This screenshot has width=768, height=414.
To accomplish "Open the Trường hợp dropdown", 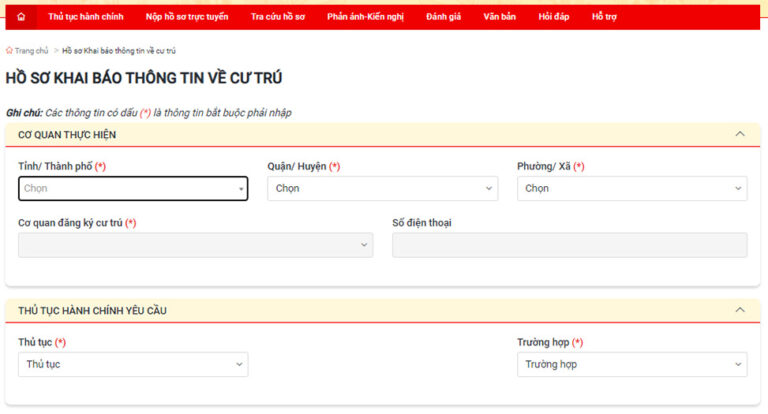I will click(x=631, y=364).
